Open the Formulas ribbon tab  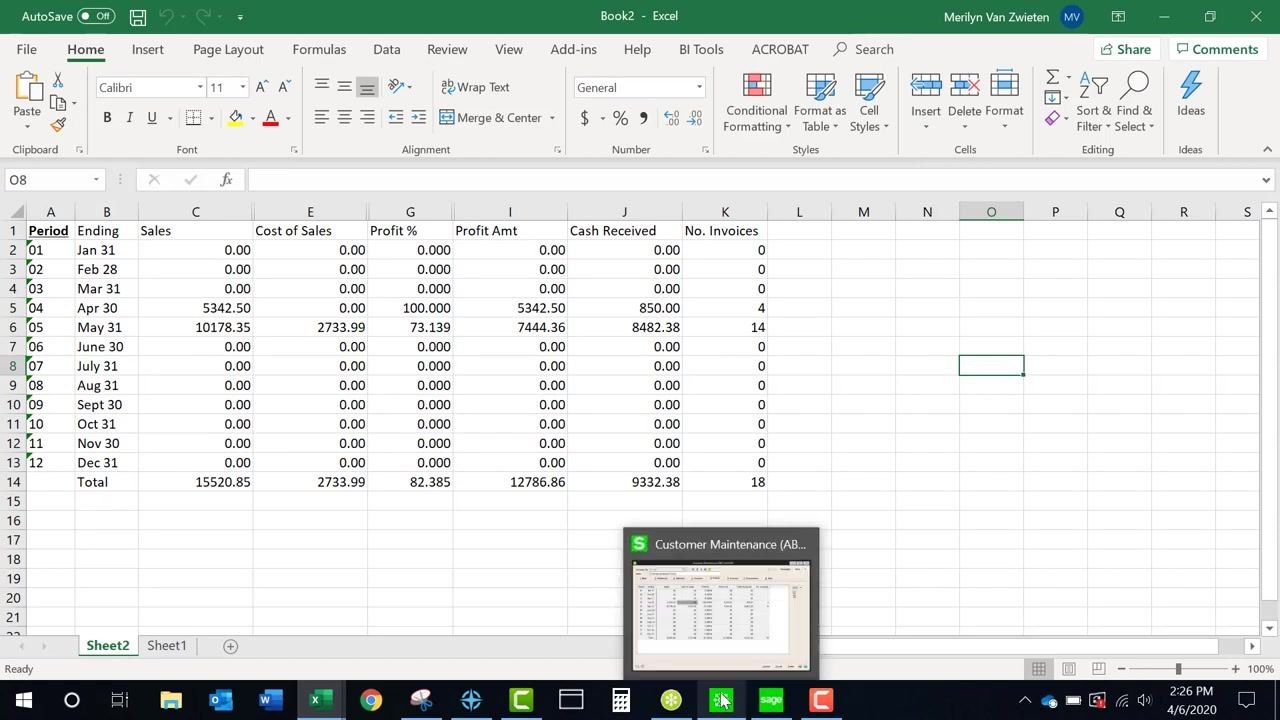319,49
